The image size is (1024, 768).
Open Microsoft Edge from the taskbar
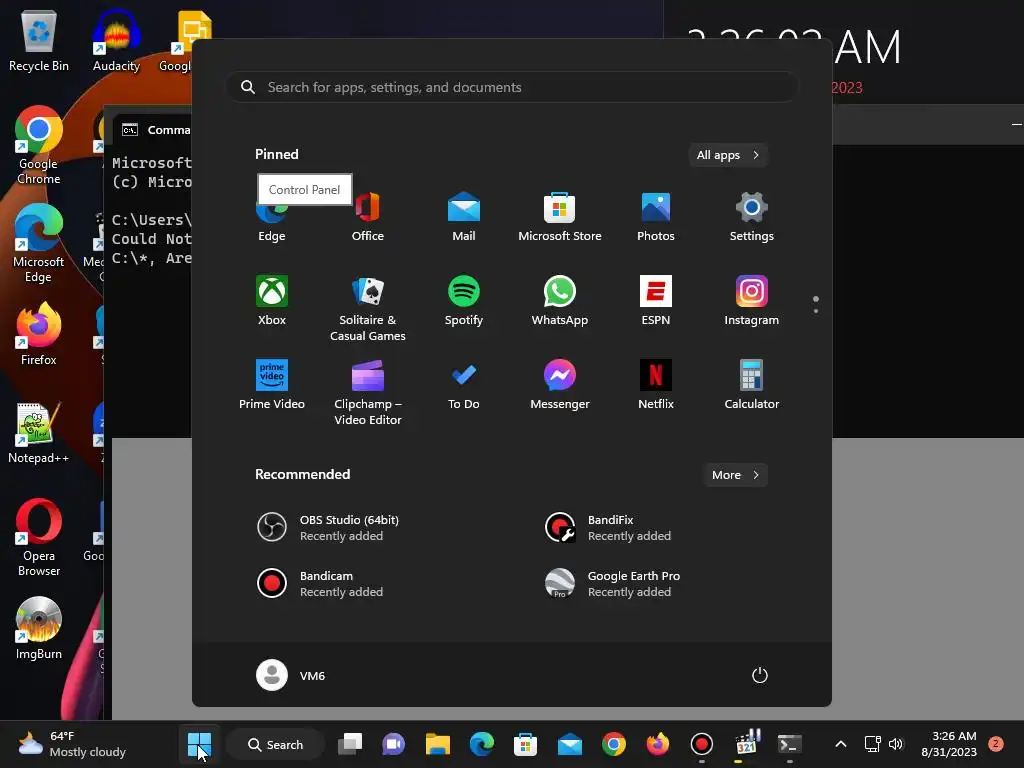482,744
